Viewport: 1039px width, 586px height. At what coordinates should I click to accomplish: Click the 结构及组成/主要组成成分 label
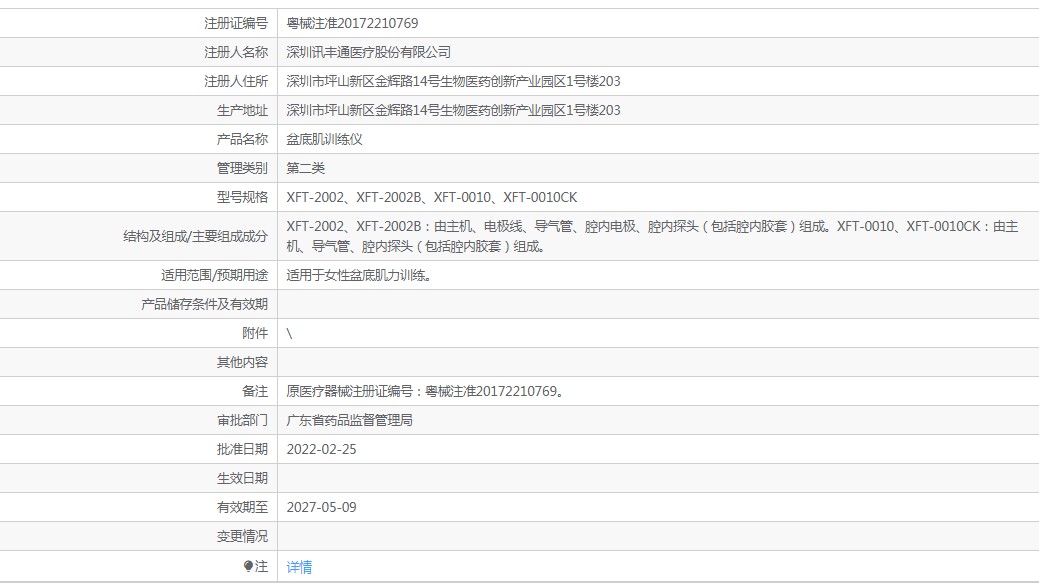tap(195, 236)
